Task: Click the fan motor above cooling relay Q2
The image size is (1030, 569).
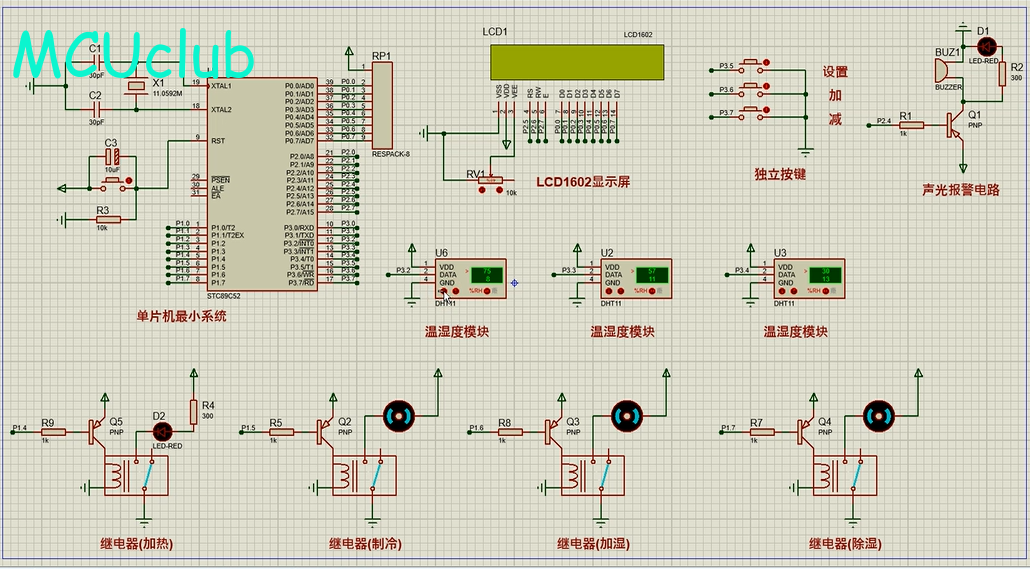Action: click(399, 416)
